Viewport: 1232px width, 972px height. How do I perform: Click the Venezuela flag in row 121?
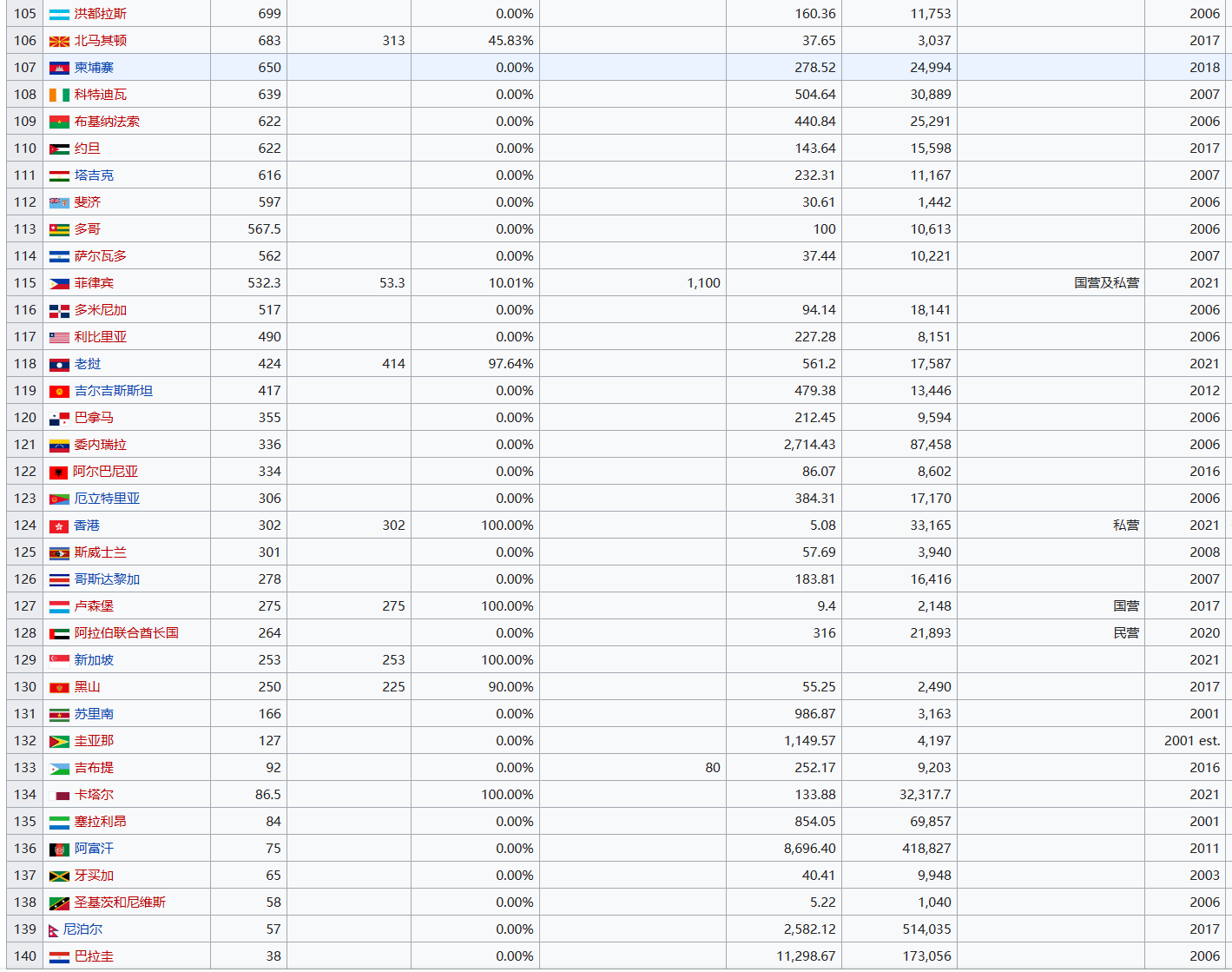click(x=59, y=445)
